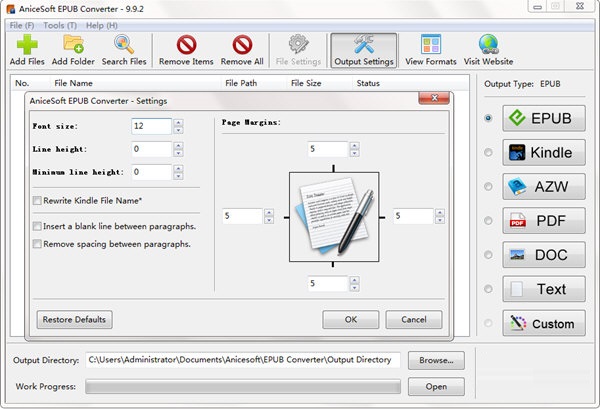600x409 pixels.
Task: Minimize the AniceSoft EPUB Converter window
Action: [x=537, y=7]
